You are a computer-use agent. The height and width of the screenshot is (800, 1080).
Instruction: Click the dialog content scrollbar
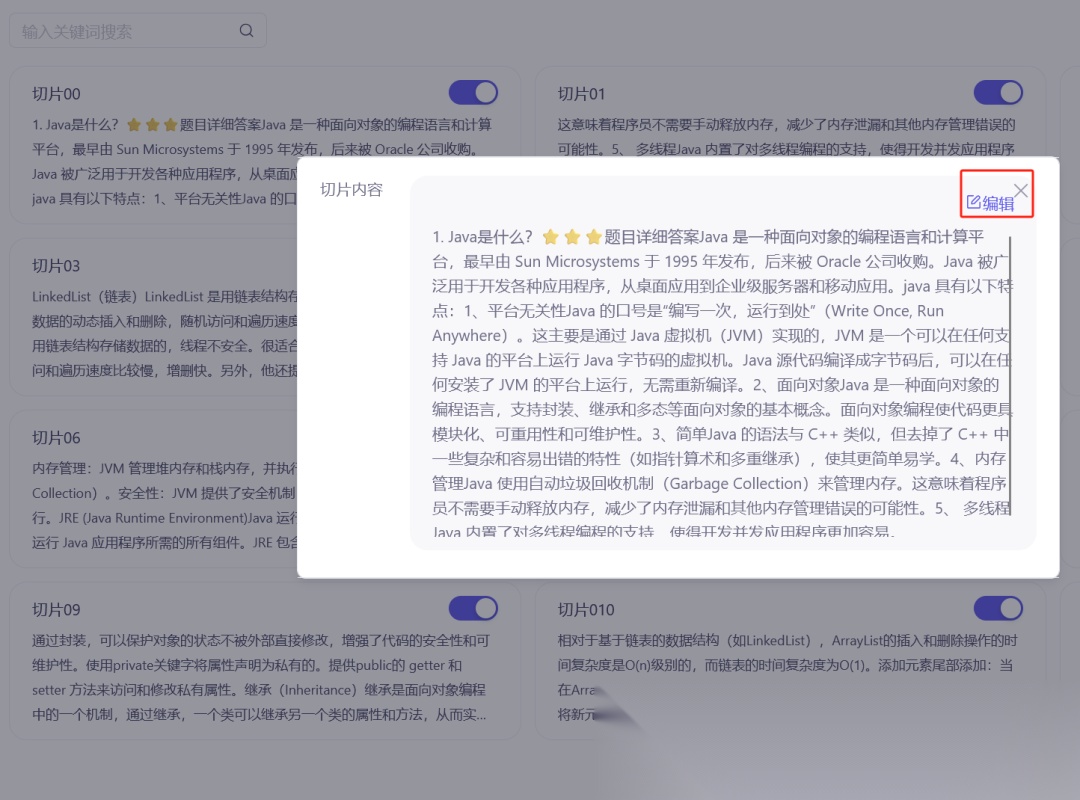coord(1010,376)
